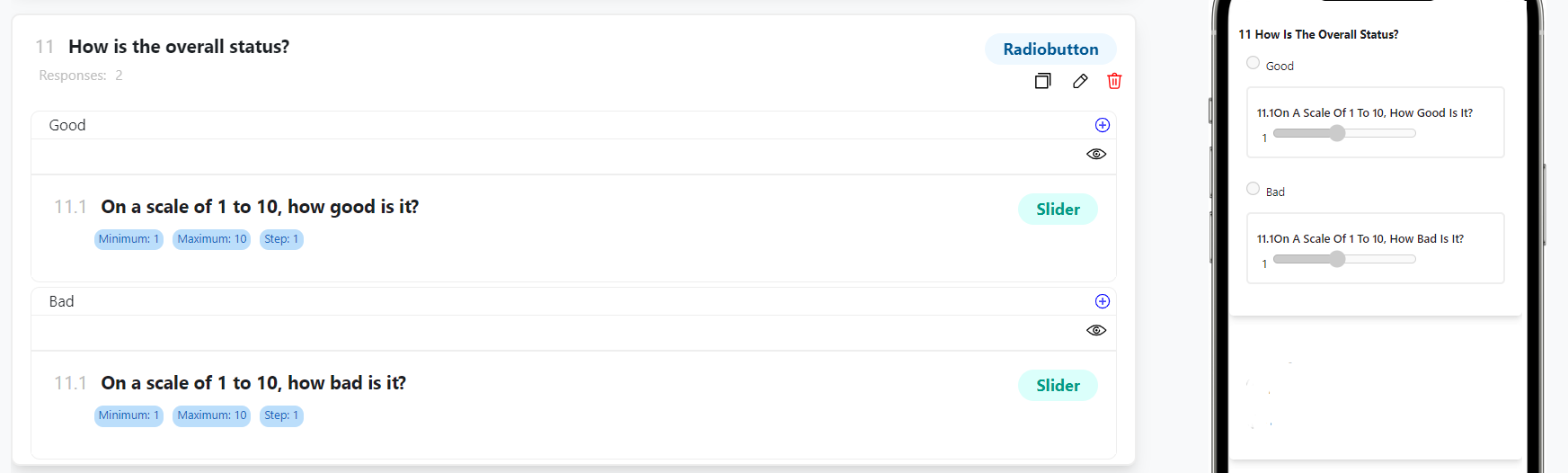Click the Radiobutton question type badge
1568x473 pixels.
tap(1050, 49)
